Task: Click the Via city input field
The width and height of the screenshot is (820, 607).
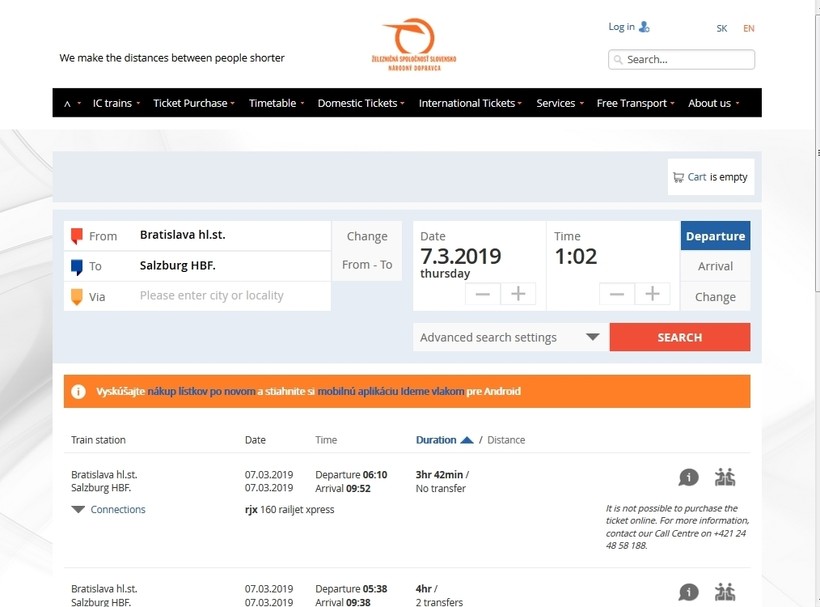Action: point(232,296)
